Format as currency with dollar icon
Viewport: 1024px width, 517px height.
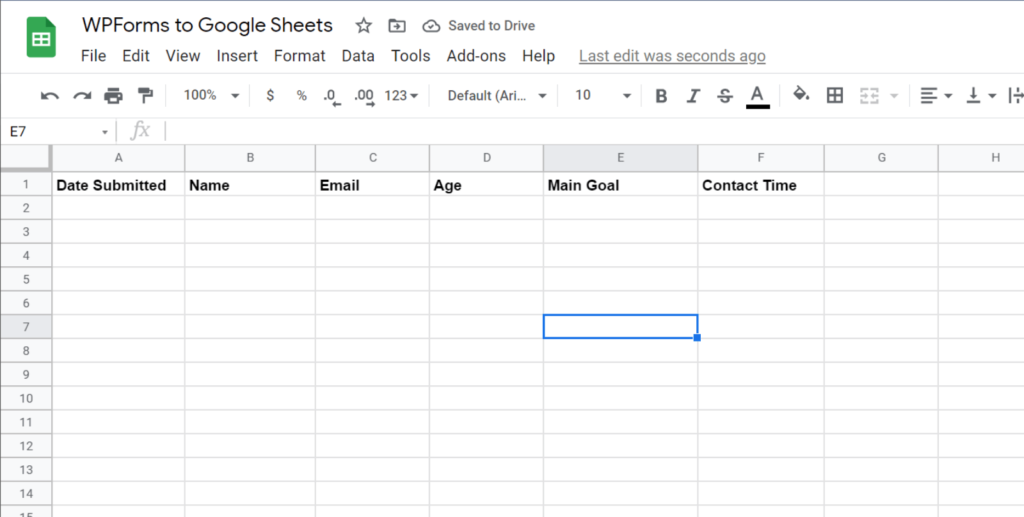click(270, 96)
